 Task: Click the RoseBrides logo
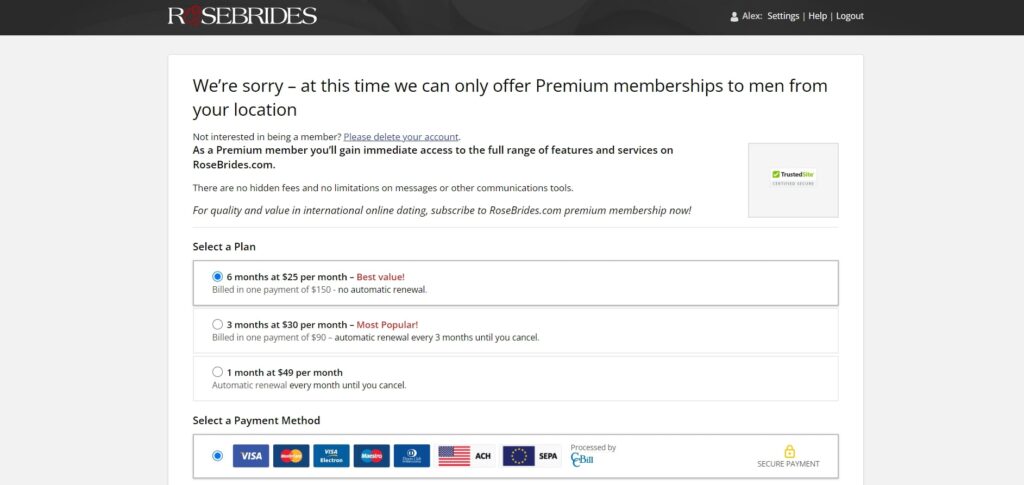(x=242, y=16)
